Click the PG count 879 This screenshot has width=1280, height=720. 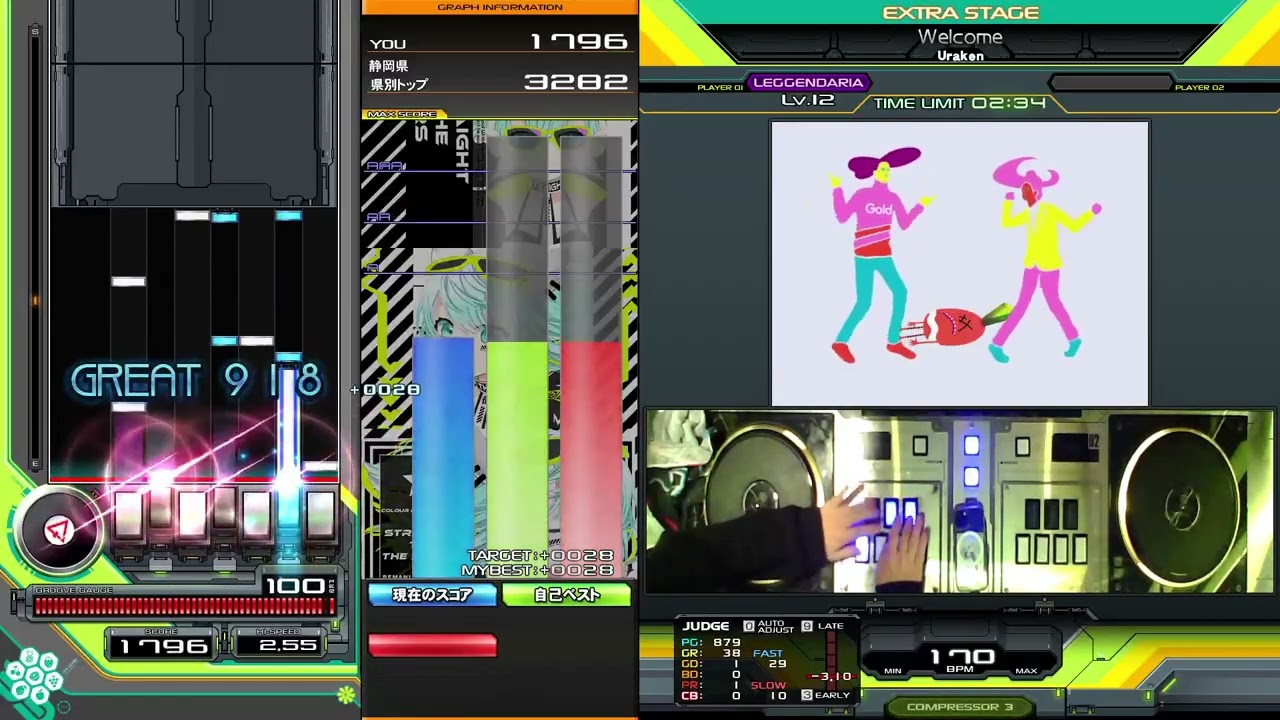tap(727, 643)
